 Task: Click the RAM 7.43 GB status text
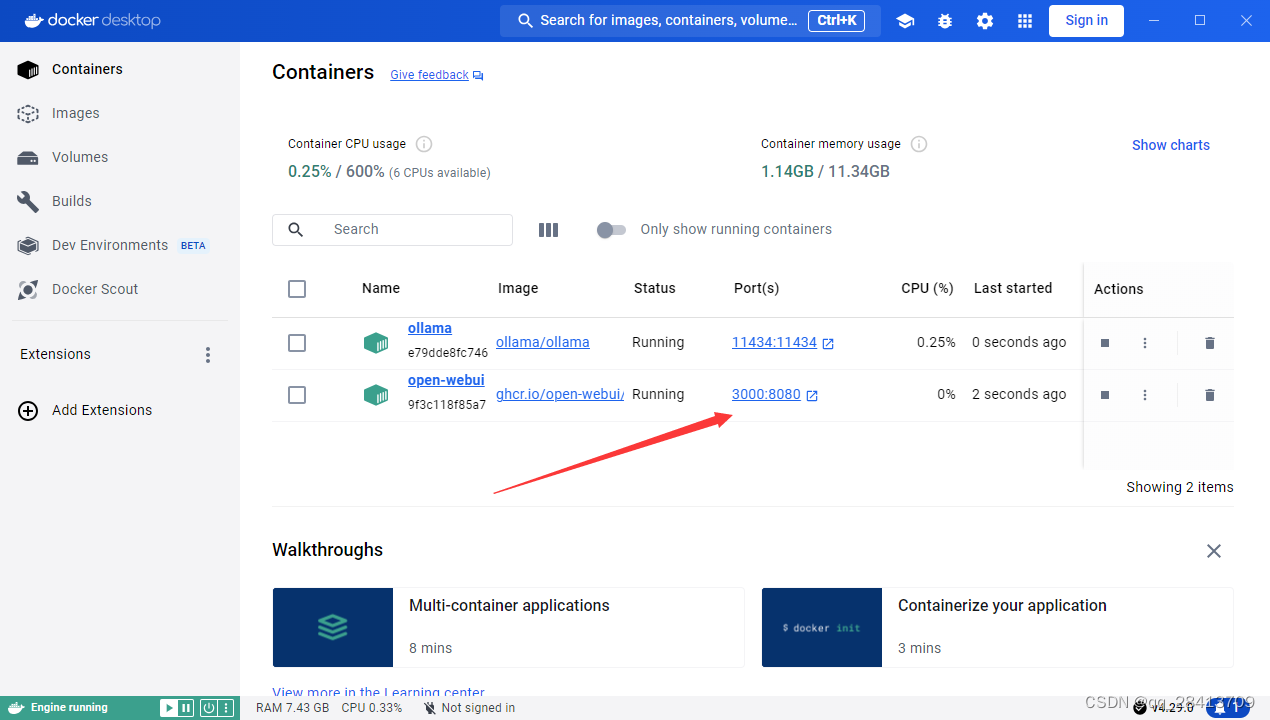[293, 708]
